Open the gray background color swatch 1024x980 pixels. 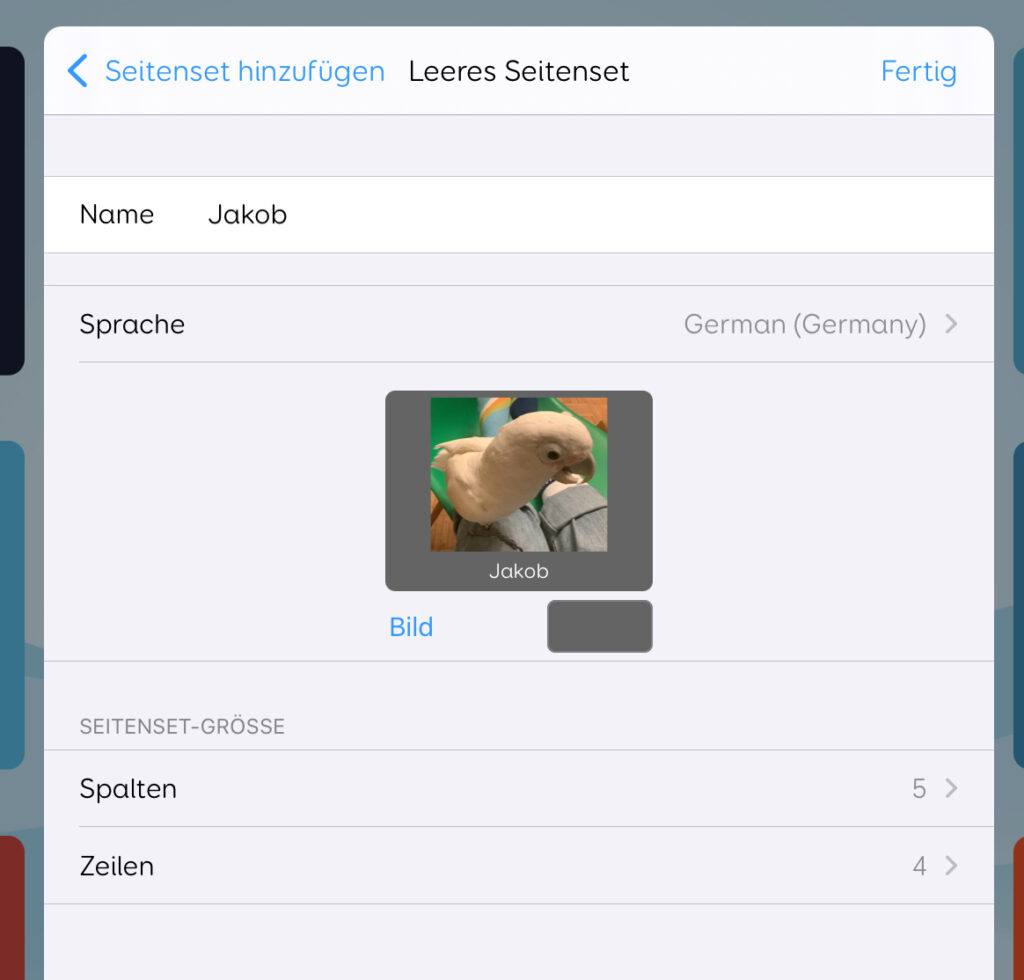(x=600, y=626)
